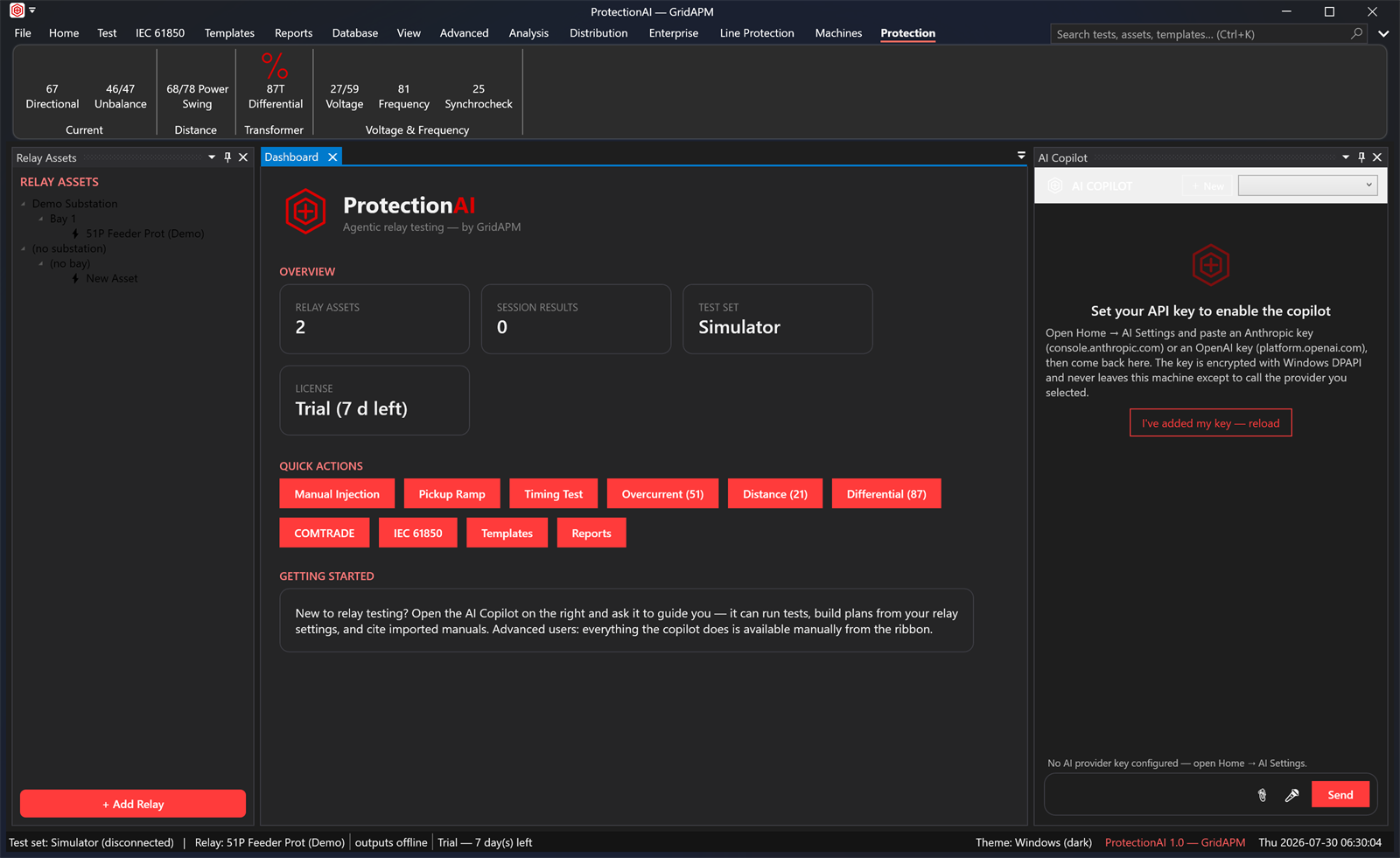This screenshot has height=858, width=1400.
Task: Click the hexagon logo in AI Copilot panel
Action: pyautogui.click(x=1211, y=264)
